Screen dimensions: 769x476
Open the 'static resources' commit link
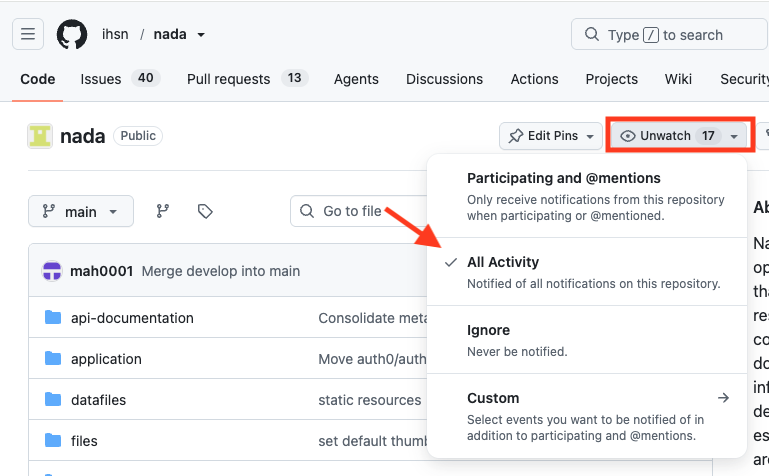click(370, 400)
